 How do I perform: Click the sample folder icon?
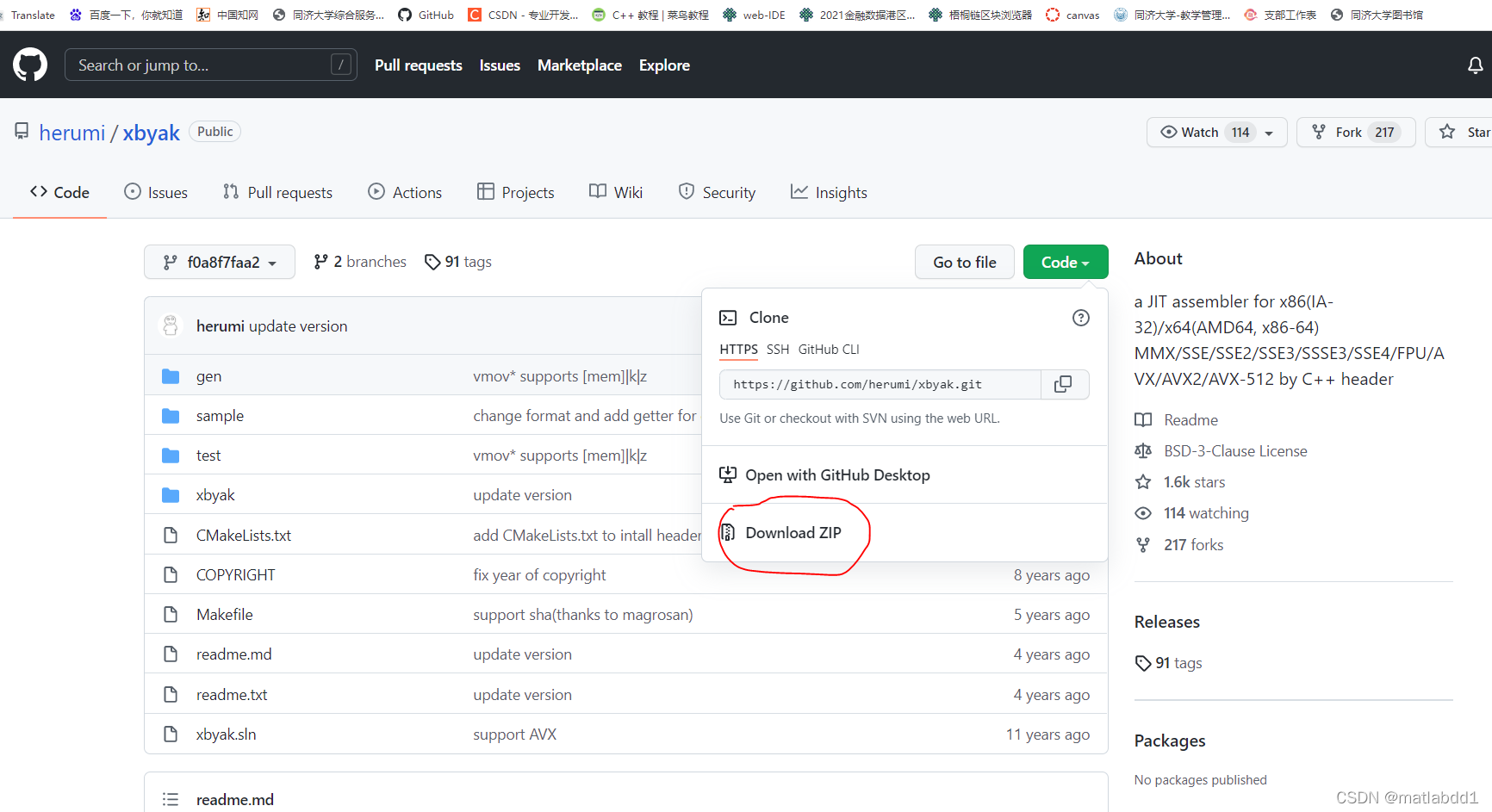point(171,416)
